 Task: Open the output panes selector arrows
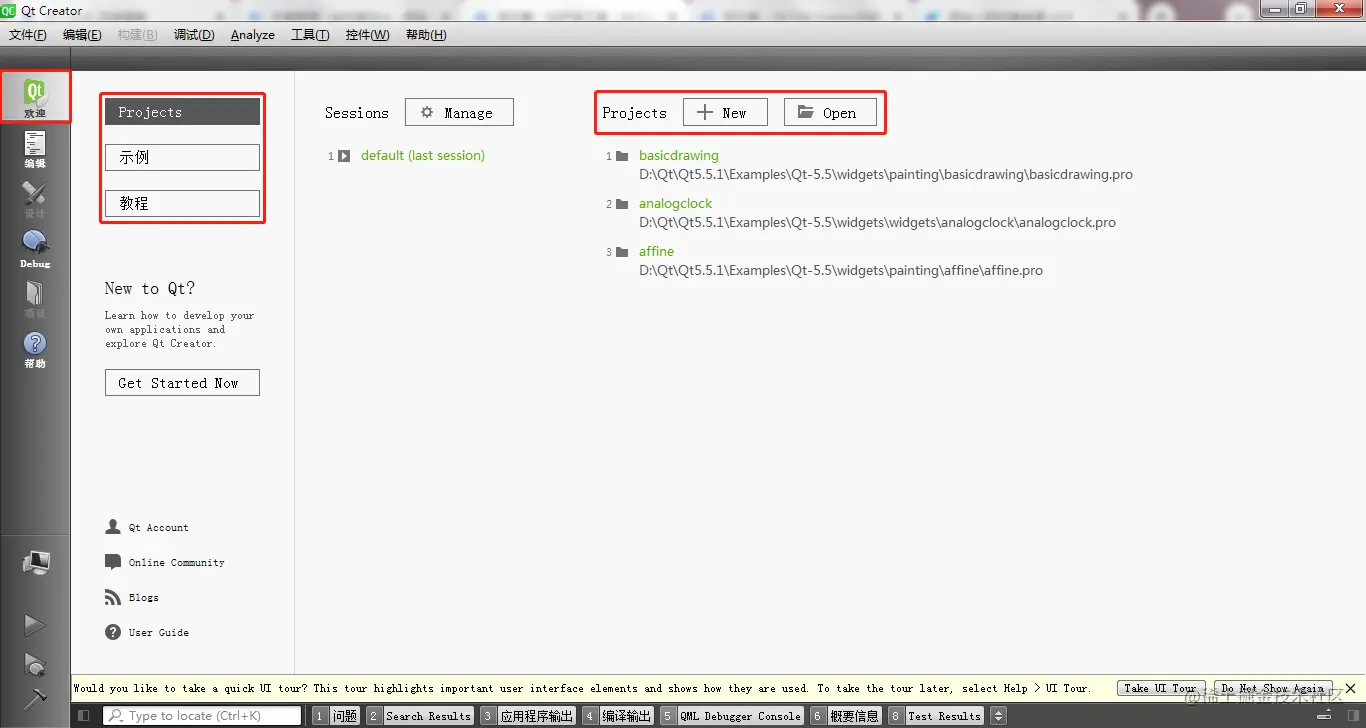point(998,716)
